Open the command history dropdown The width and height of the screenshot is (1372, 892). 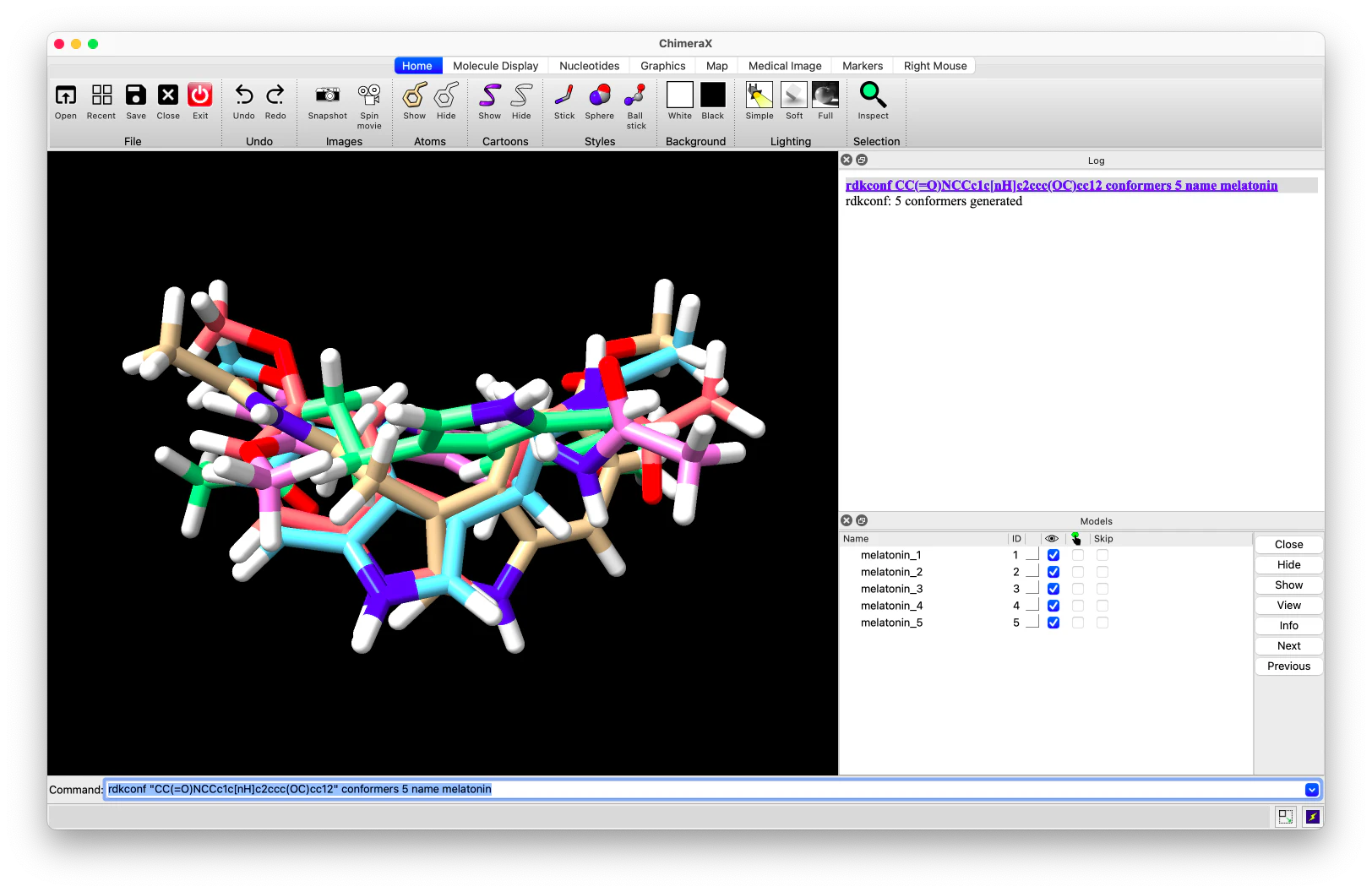pyautogui.click(x=1312, y=790)
